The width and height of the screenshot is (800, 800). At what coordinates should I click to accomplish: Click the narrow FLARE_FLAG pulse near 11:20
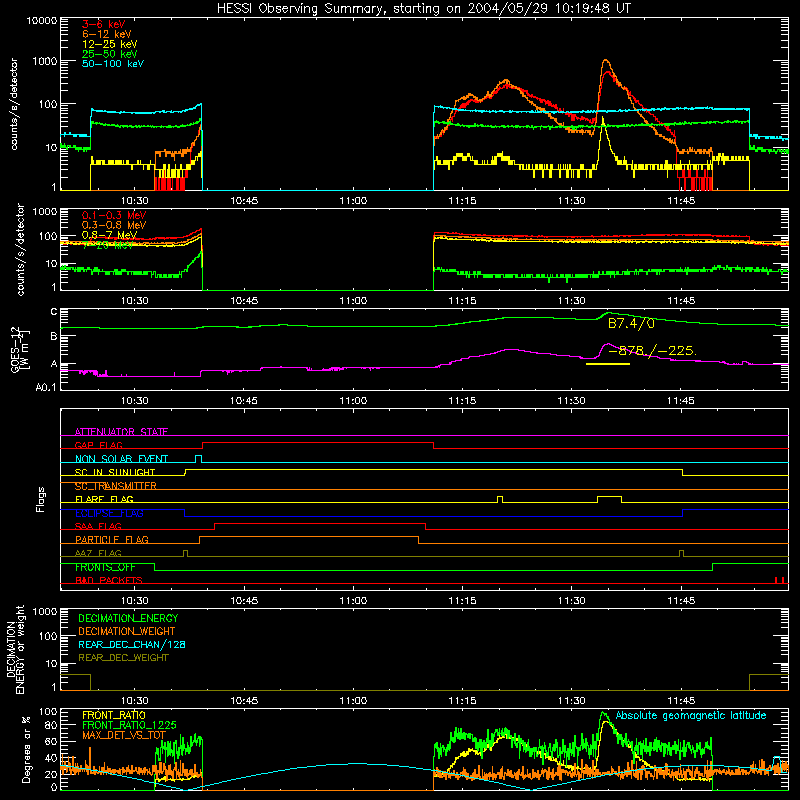[500, 499]
